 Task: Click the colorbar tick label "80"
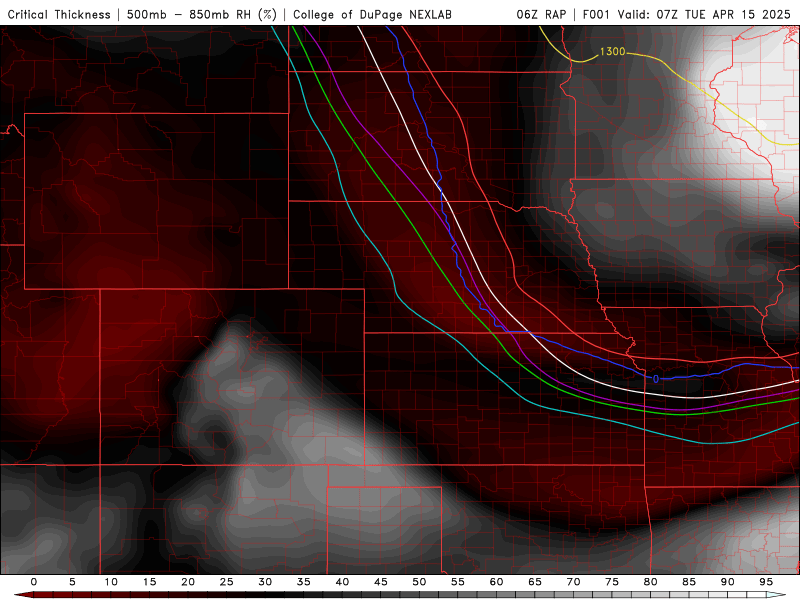pyautogui.click(x=651, y=582)
